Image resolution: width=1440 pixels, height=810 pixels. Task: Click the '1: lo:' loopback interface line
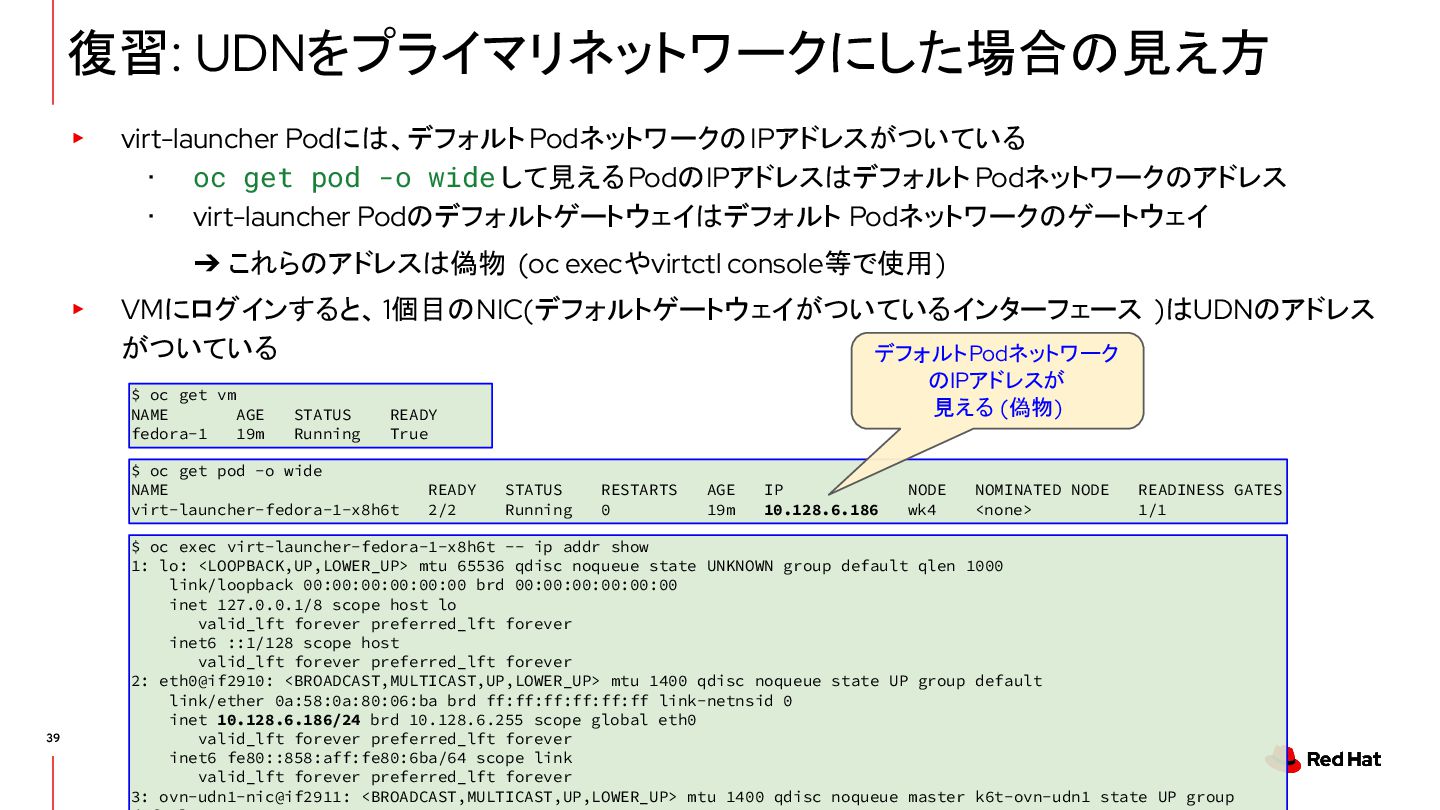click(x=567, y=566)
